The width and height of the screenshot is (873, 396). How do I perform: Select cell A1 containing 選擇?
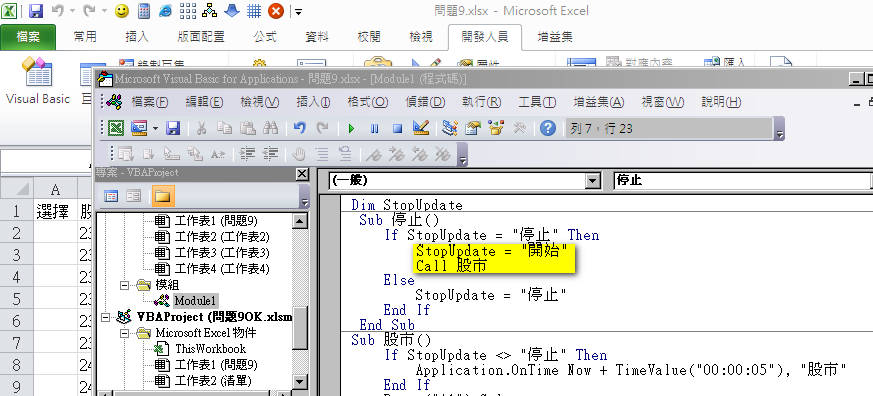coord(55,211)
